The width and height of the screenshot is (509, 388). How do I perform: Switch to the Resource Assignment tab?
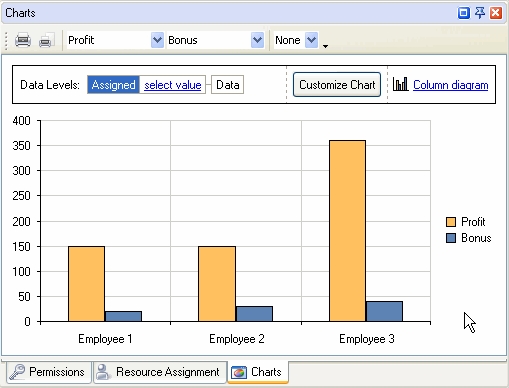click(x=160, y=372)
